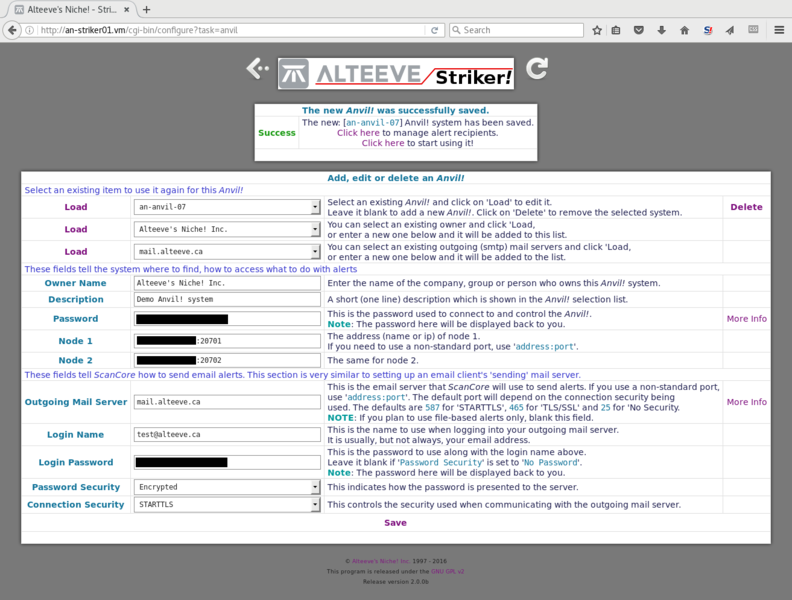Click Delete to remove selected Anvil
792x600 pixels.
pos(747,207)
